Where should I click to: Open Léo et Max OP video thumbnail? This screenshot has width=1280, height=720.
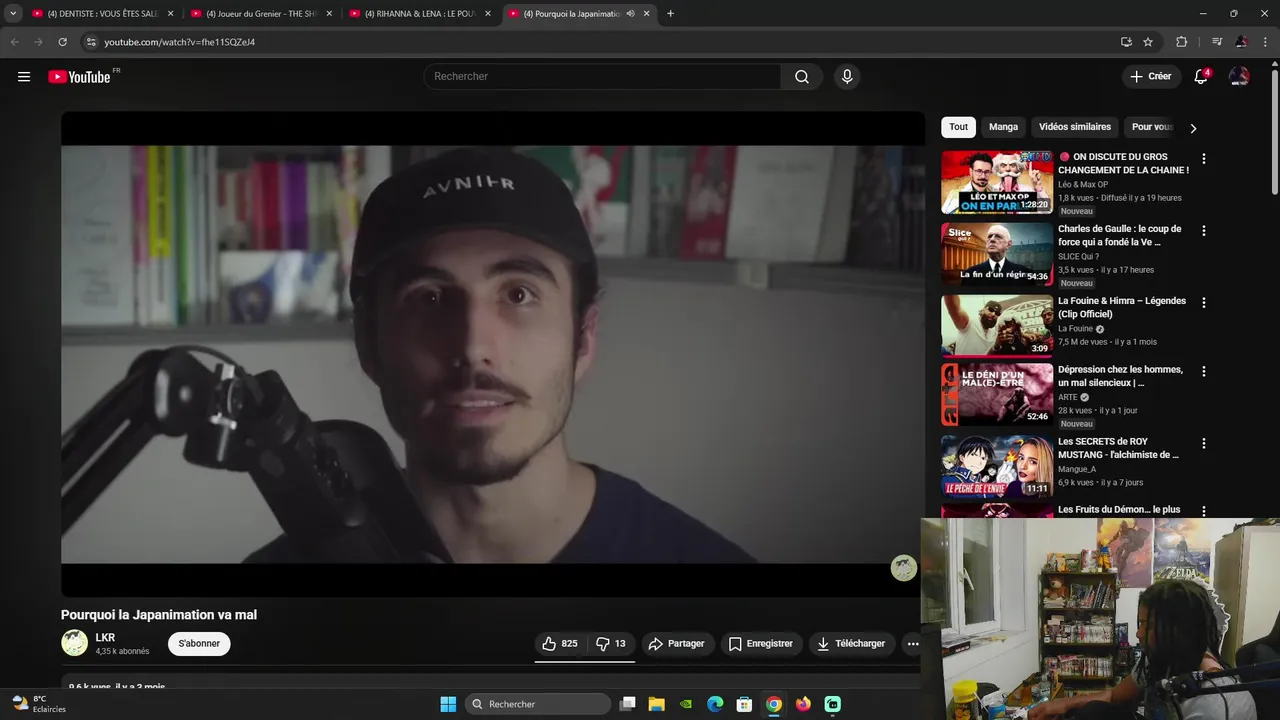pos(997,182)
